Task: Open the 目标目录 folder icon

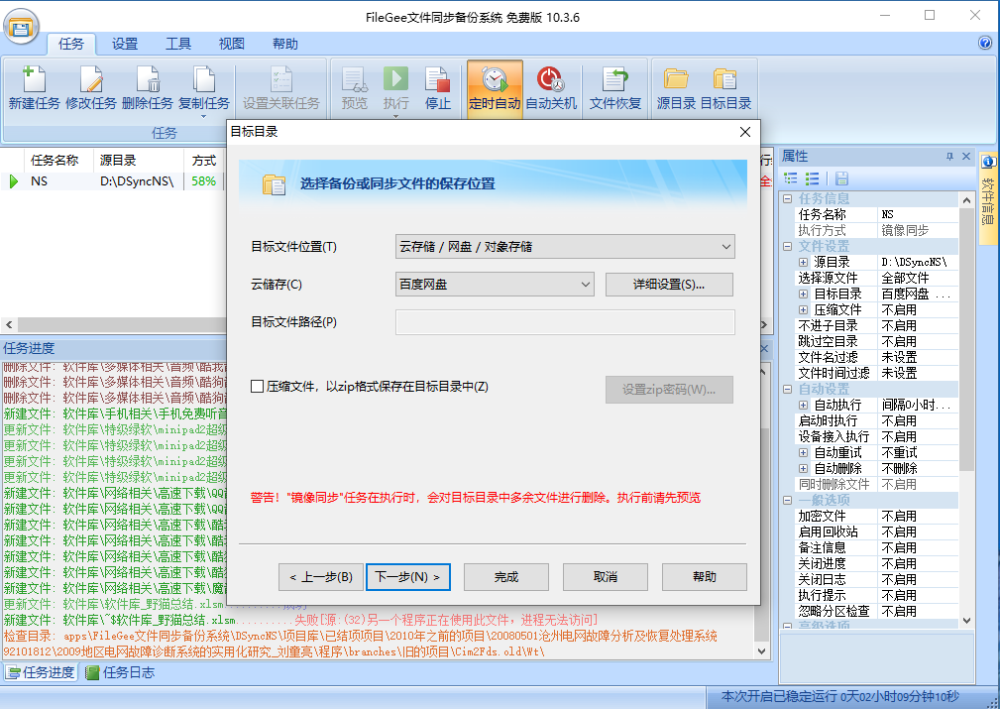Action: click(x=726, y=87)
